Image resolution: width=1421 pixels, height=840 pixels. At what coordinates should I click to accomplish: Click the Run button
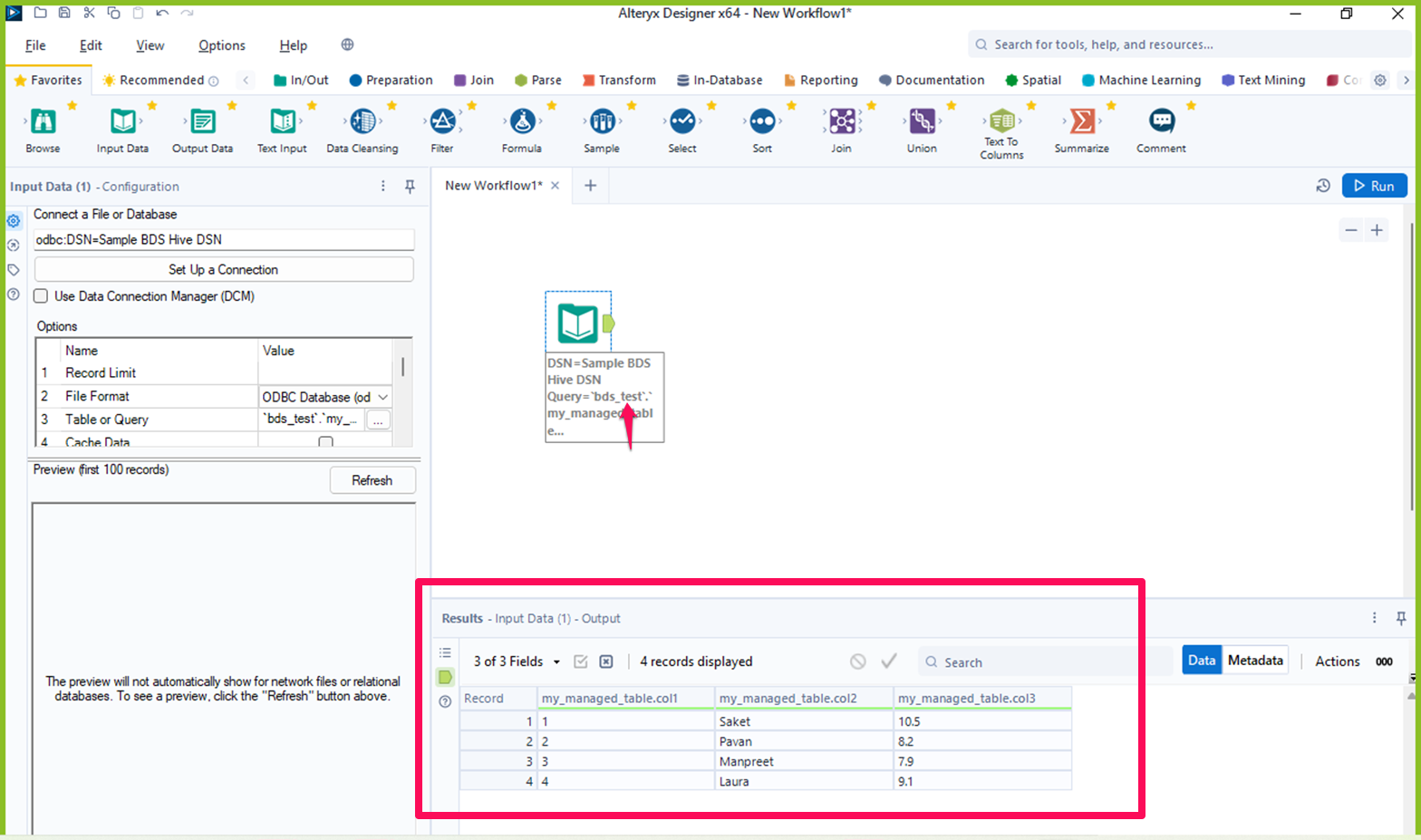[x=1374, y=186]
